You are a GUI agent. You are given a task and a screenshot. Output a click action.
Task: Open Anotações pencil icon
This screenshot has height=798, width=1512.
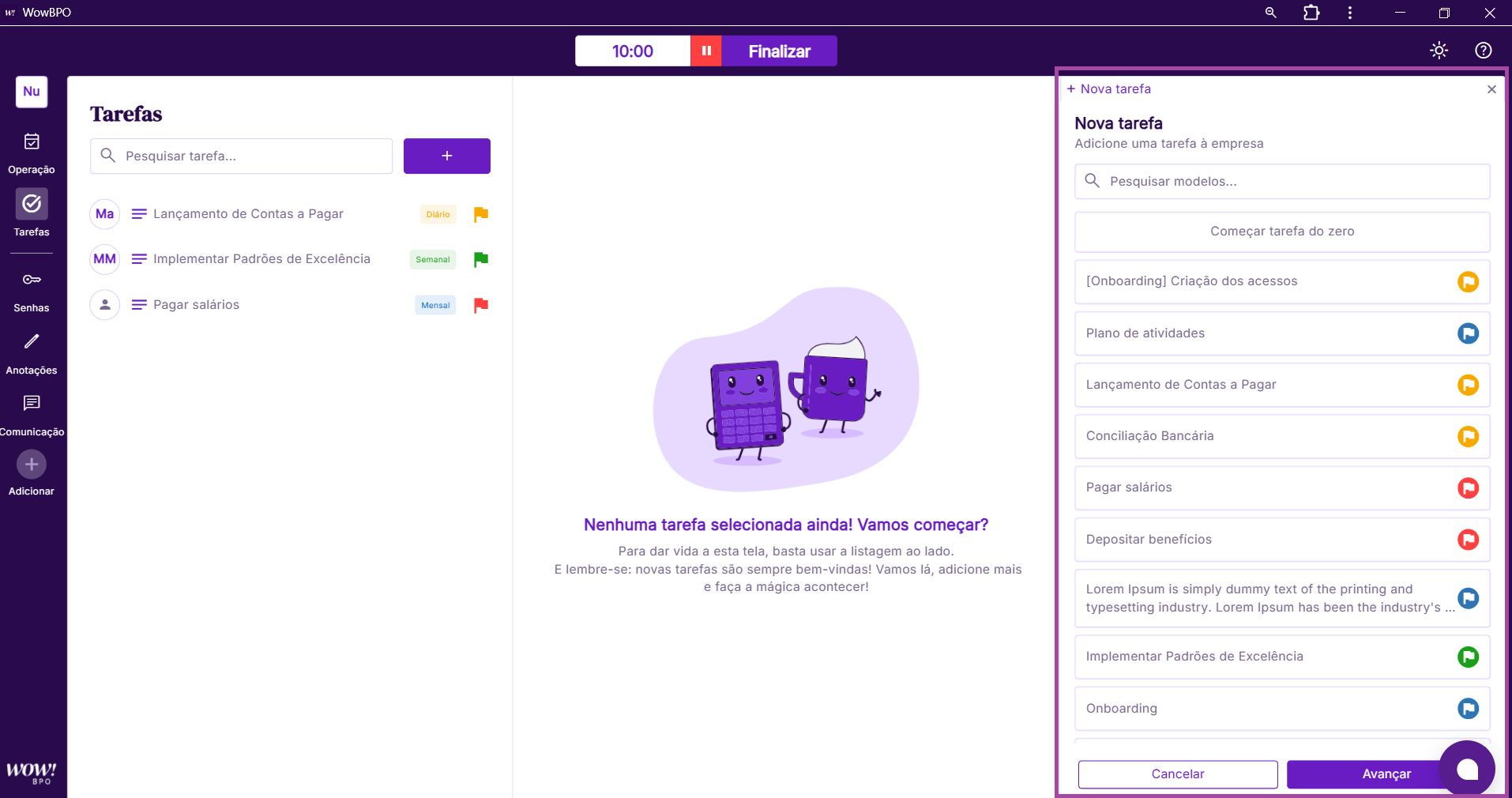32,341
